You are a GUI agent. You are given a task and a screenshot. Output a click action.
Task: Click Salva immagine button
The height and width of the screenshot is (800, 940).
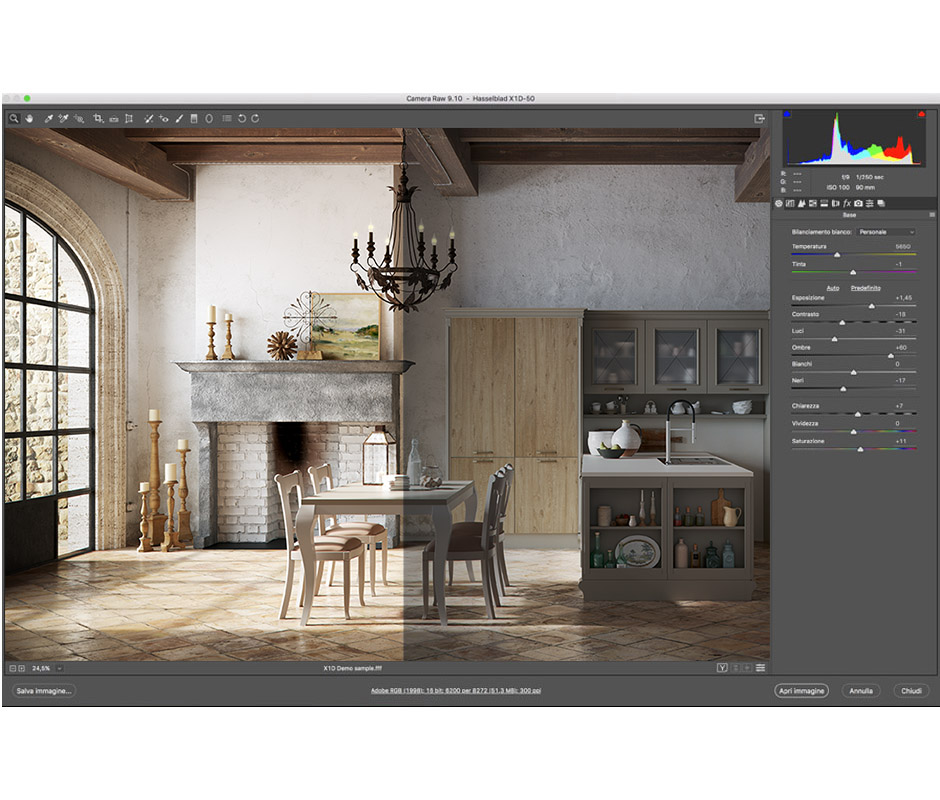(x=44, y=691)
